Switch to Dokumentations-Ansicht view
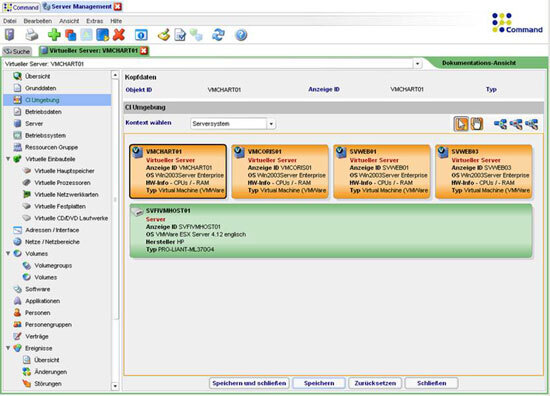Viewport: 550px width, 396px height. pyautogui.click(x=479, y=63)
